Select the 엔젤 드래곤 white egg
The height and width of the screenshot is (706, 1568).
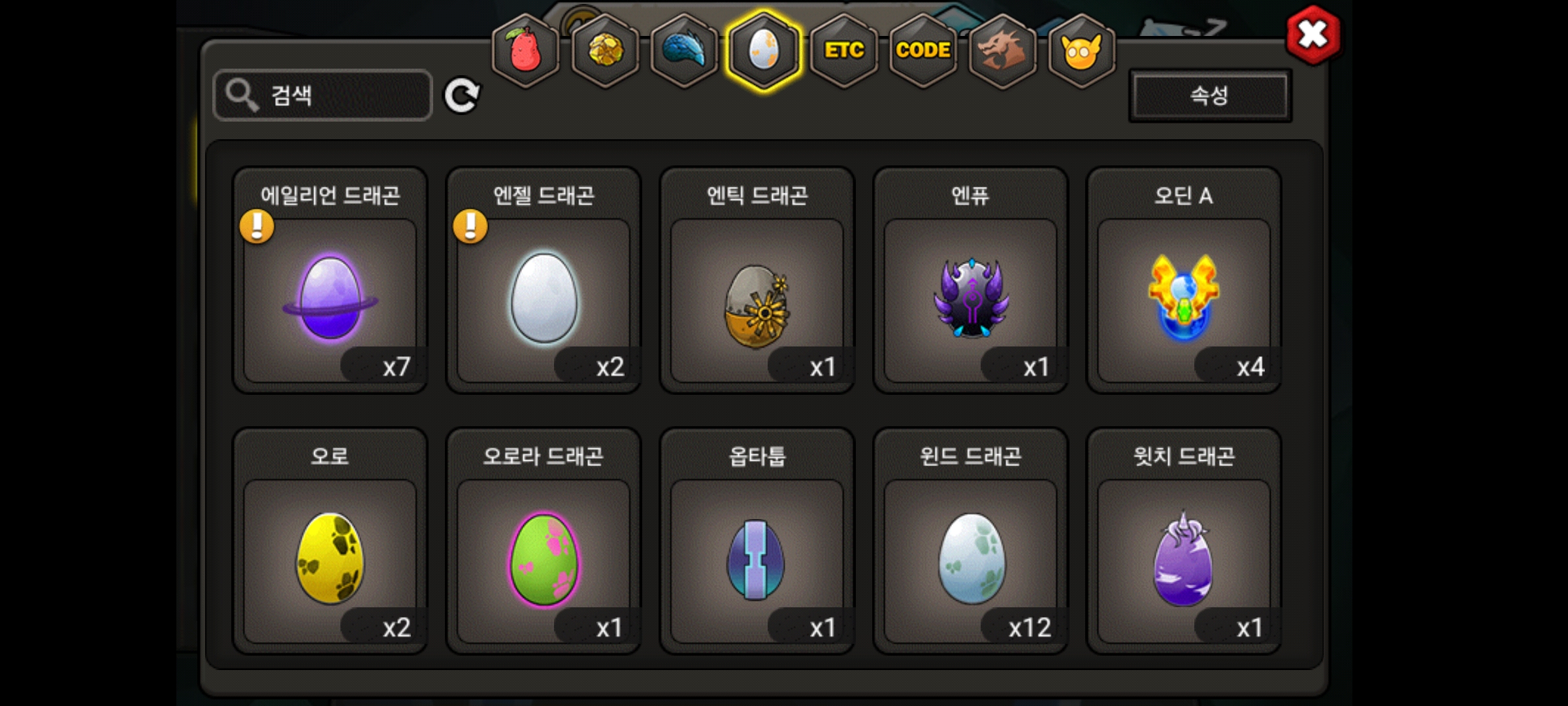click(544, 280)
